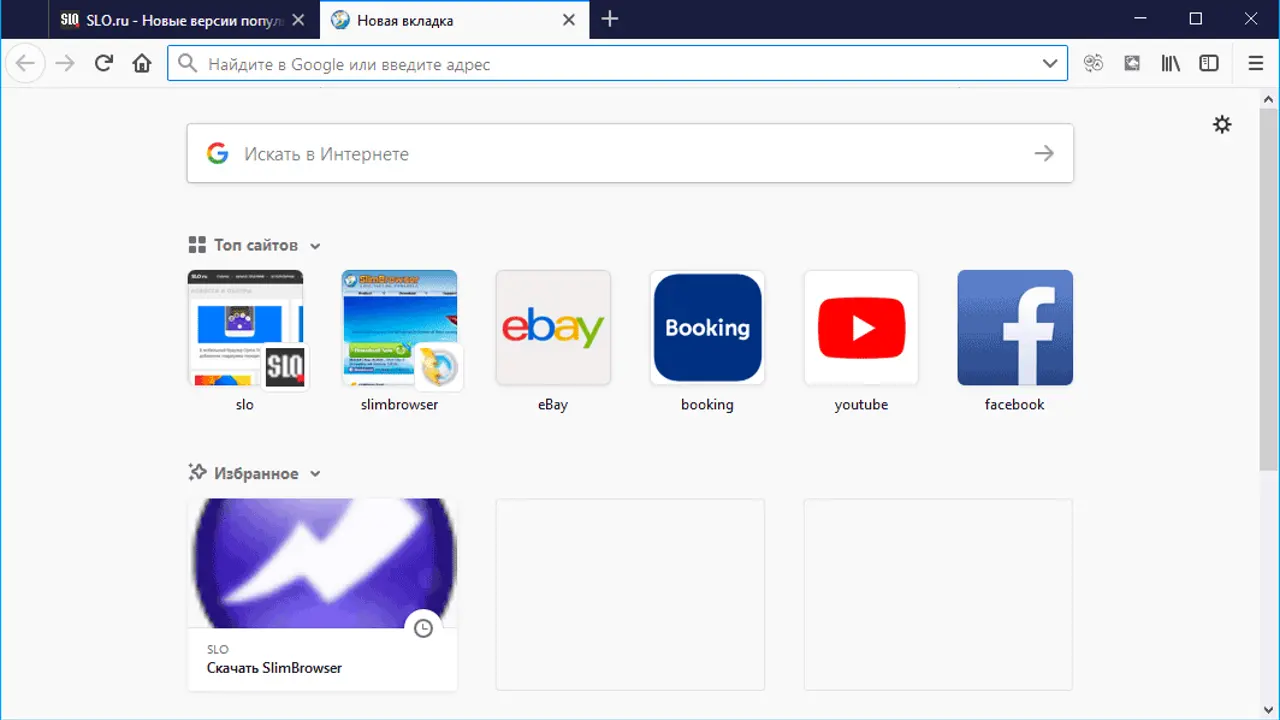Collapse the Топ сайтов section
1280x720 pixels.
[315, 246]
